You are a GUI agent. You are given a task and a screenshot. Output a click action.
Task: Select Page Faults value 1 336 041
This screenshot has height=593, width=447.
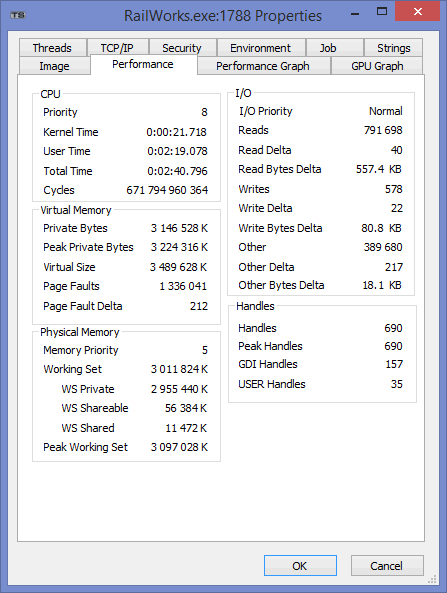183,286
